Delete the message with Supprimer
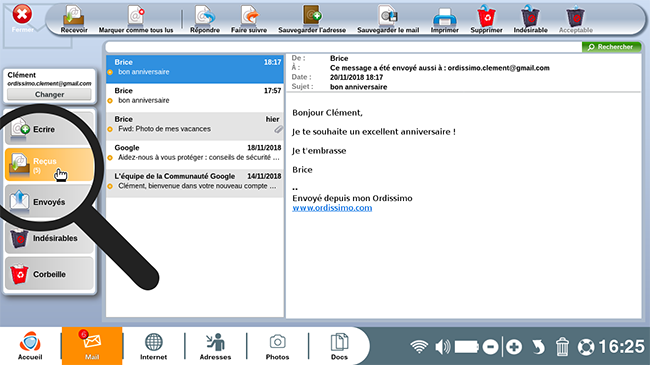Viewport: 650px width, 365px height. pos(486,19)
